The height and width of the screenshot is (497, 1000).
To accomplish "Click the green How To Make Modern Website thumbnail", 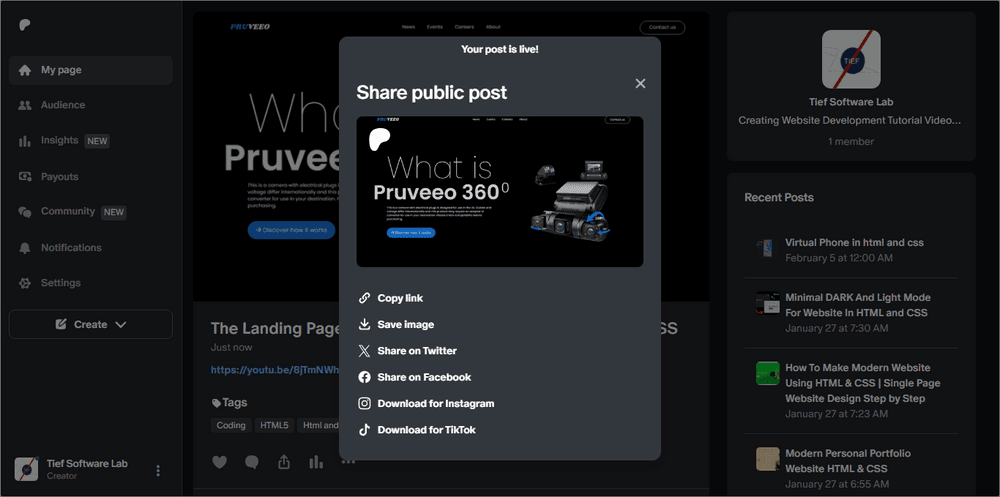I will tap(768, 373).
